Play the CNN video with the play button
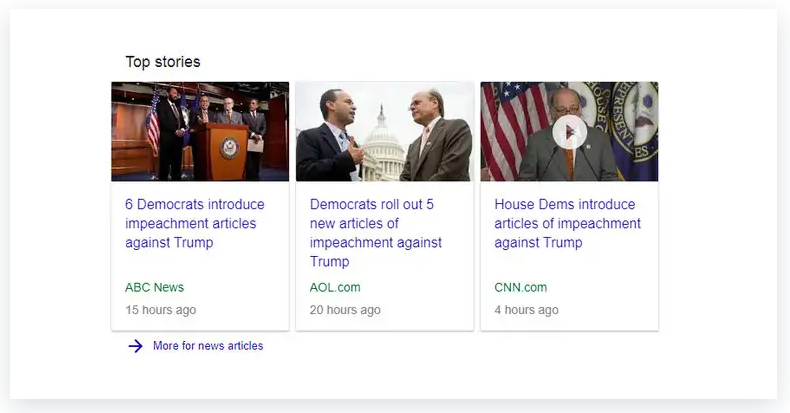 569,132
